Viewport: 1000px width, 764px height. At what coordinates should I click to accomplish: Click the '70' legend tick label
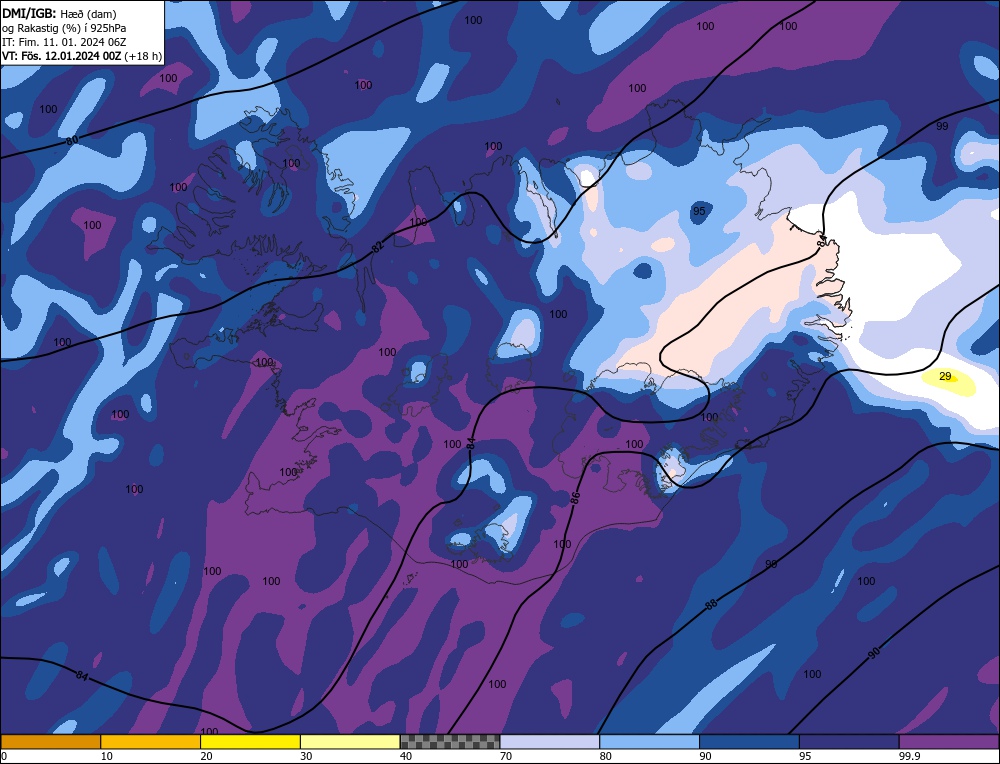(x=506, y=756)
